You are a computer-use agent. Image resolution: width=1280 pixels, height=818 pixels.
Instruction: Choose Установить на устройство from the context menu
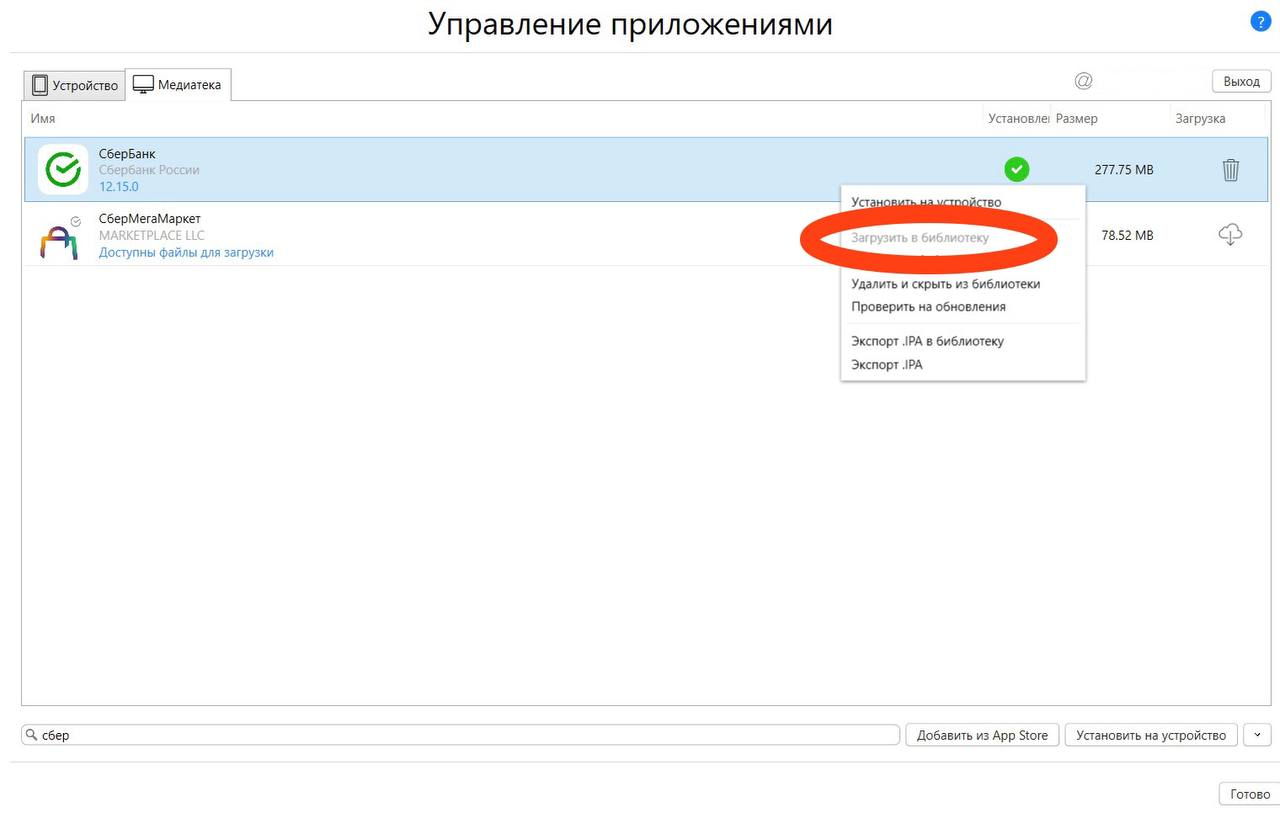pos(926,202)
